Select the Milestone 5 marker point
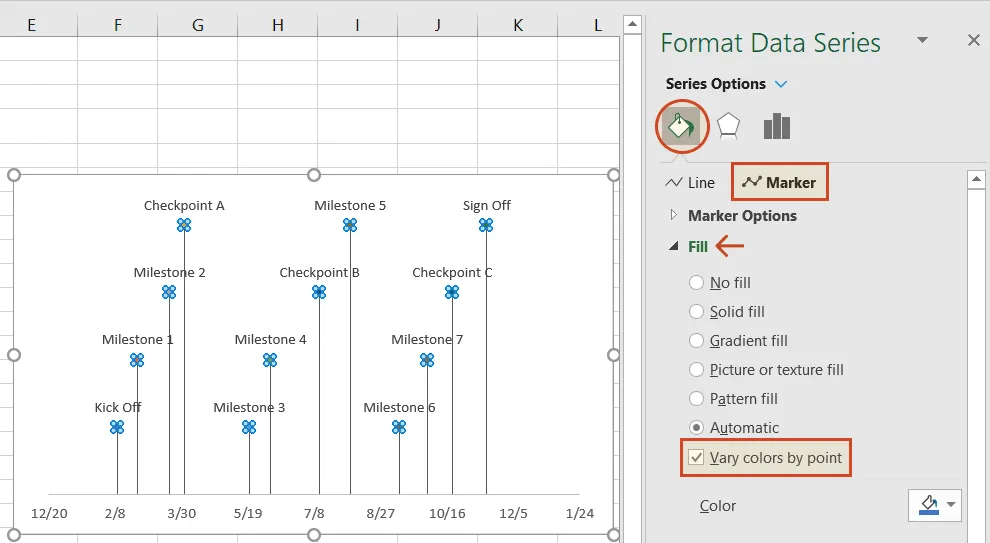 350,225
